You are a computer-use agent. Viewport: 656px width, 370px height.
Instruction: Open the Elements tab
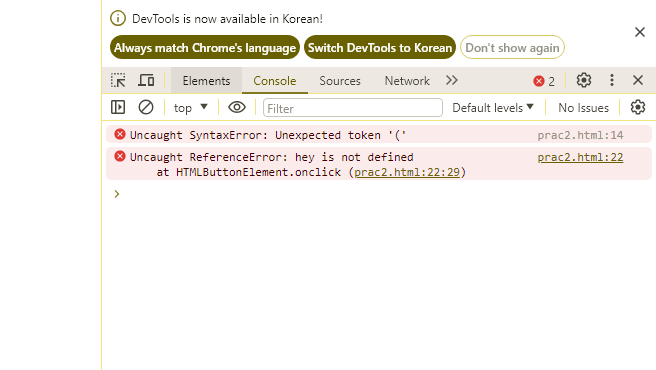(x=206, y=80)
